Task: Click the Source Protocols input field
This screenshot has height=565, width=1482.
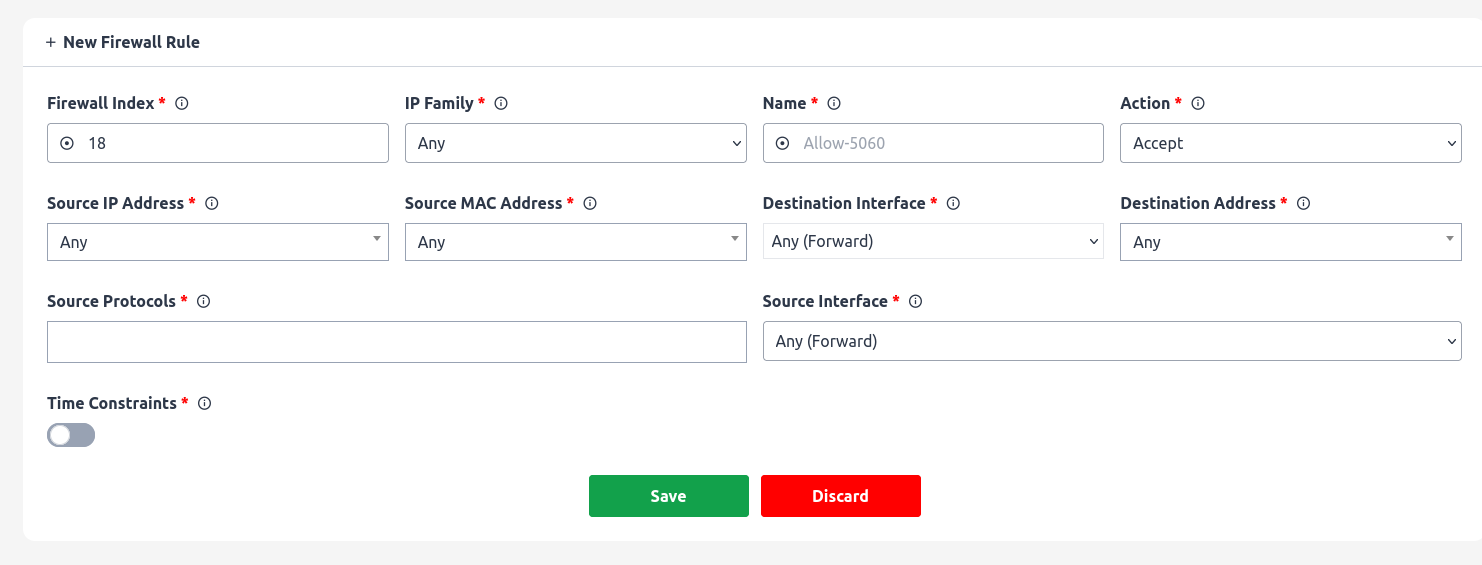Action: [x=397, y=342]
